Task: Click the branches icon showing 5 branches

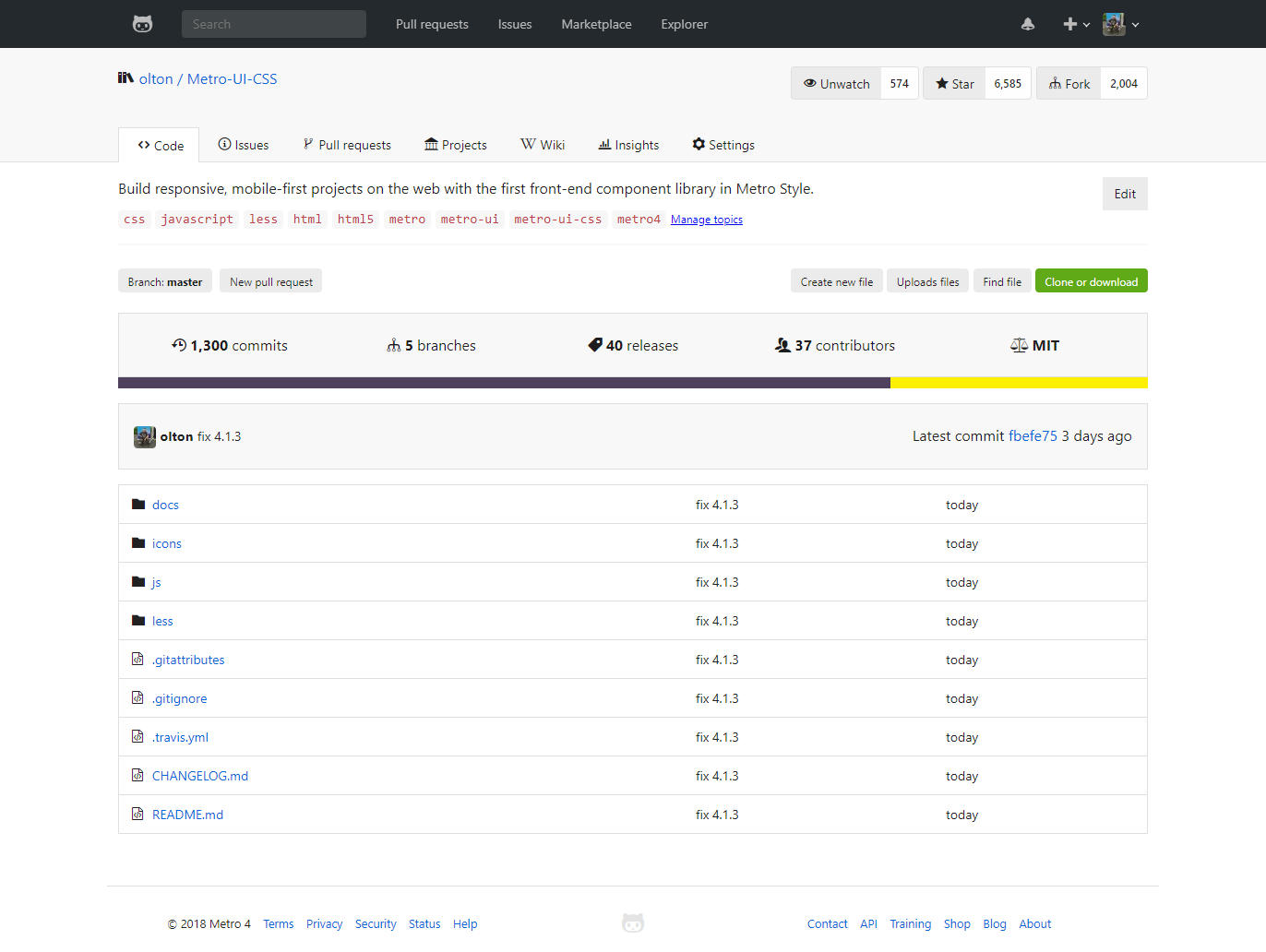Action: click(394, 344)
